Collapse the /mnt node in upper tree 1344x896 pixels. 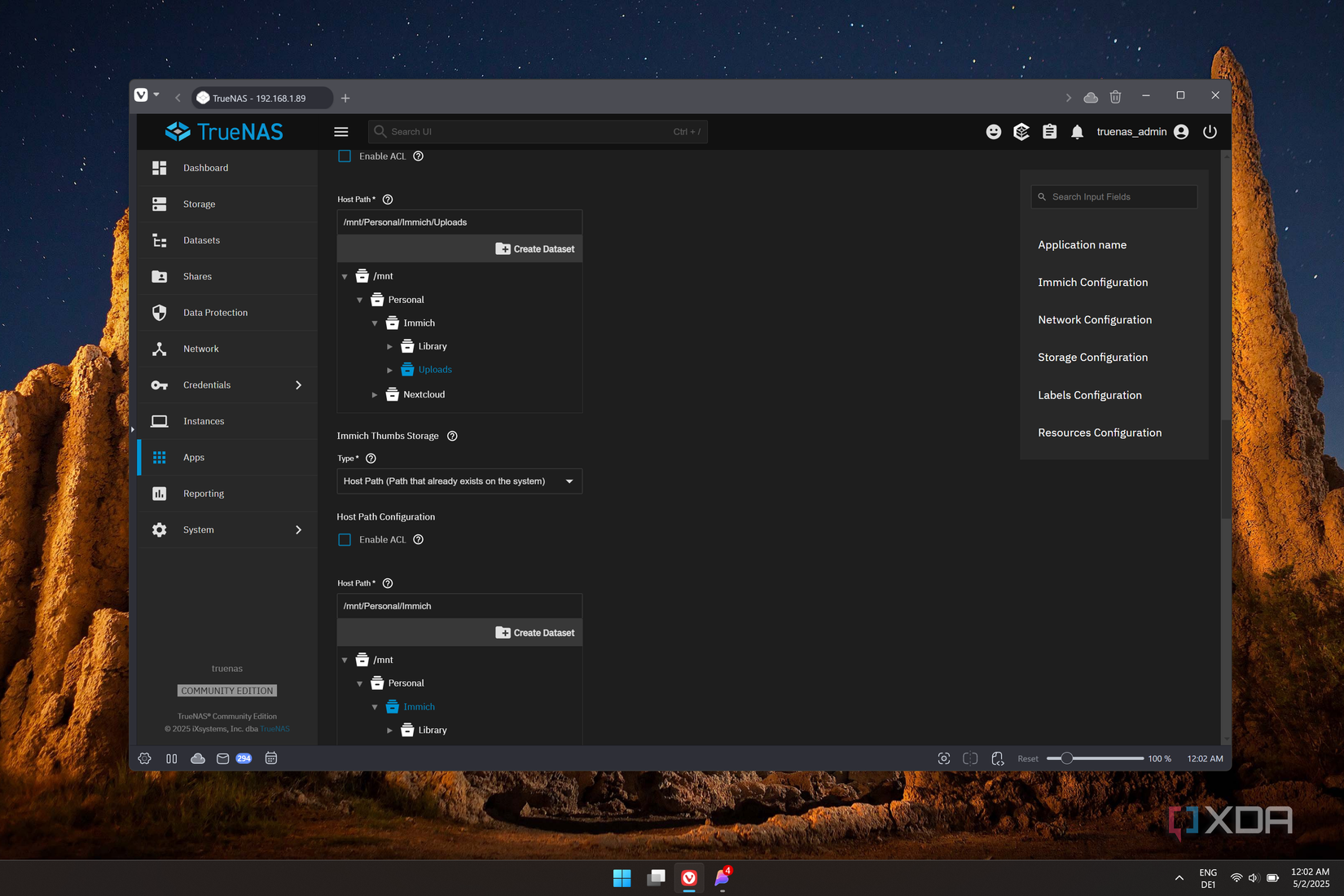click(x=345, y=277)
